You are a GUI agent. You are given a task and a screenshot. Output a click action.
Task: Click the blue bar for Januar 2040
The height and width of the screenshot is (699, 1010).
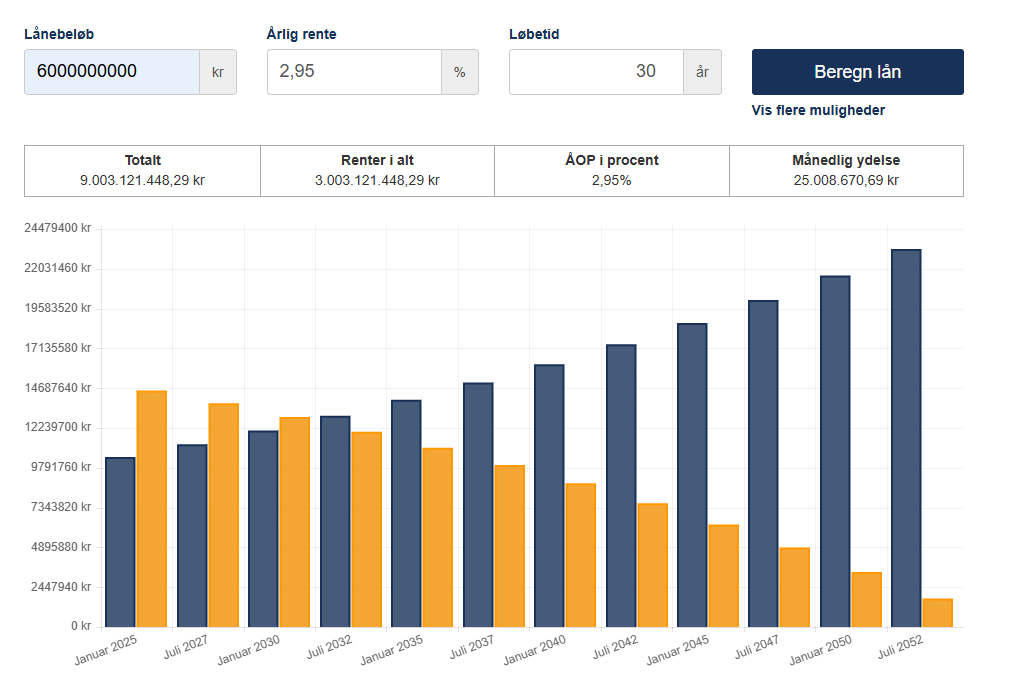coord(549,496)
